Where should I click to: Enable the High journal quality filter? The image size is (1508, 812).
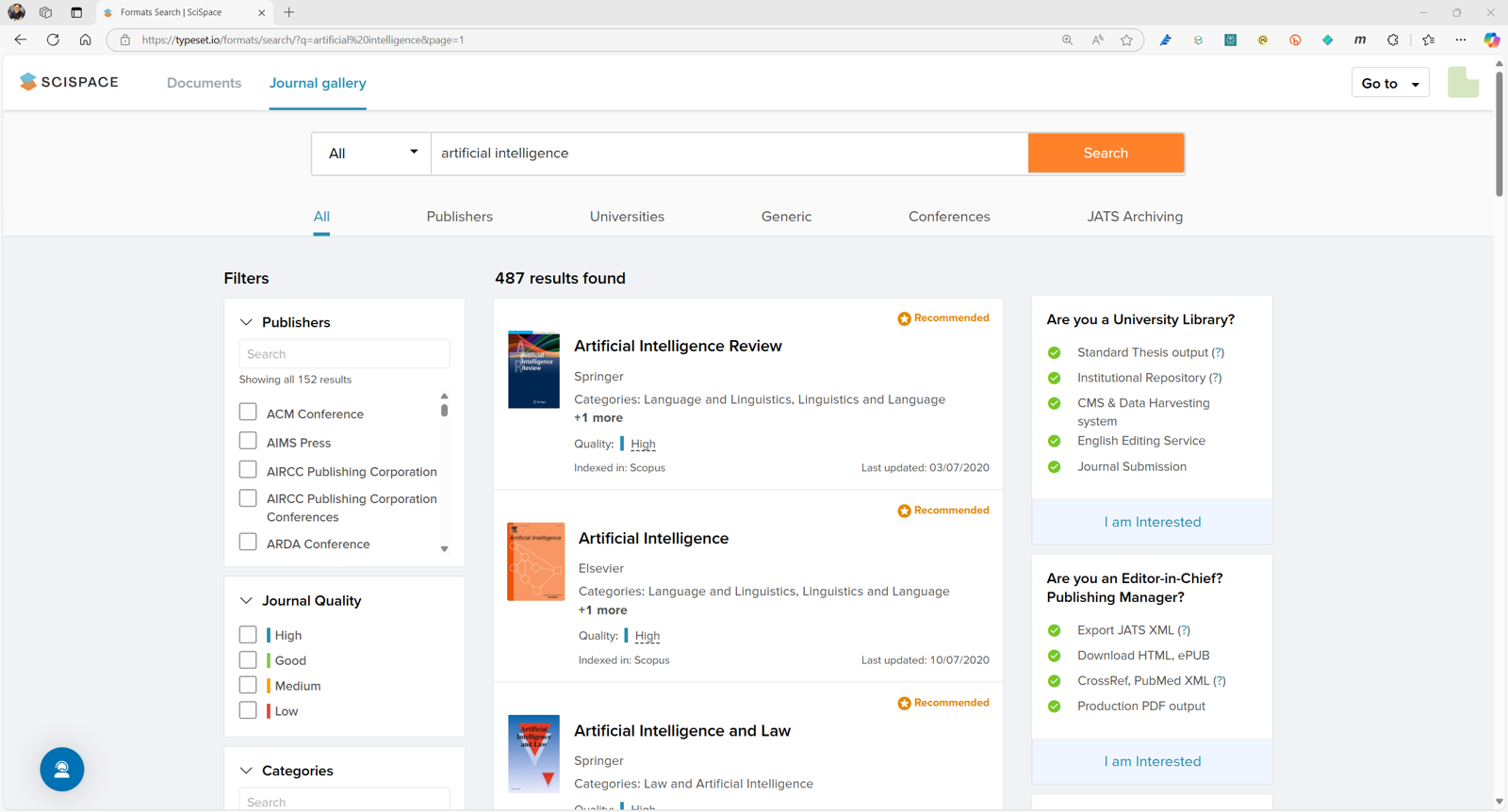coord(248,635)
